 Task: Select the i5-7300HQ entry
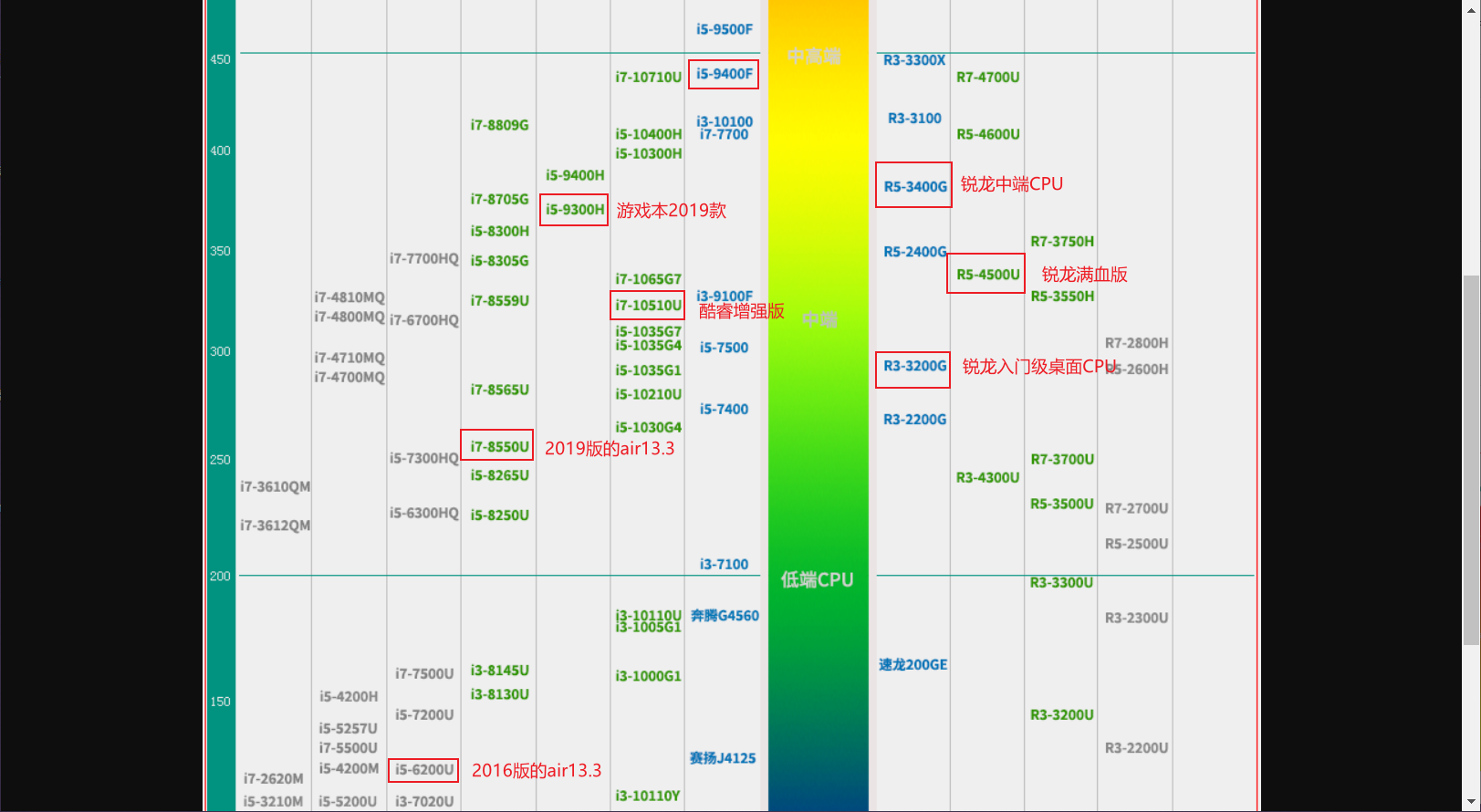pyautogui.click(x=424, y=458)
